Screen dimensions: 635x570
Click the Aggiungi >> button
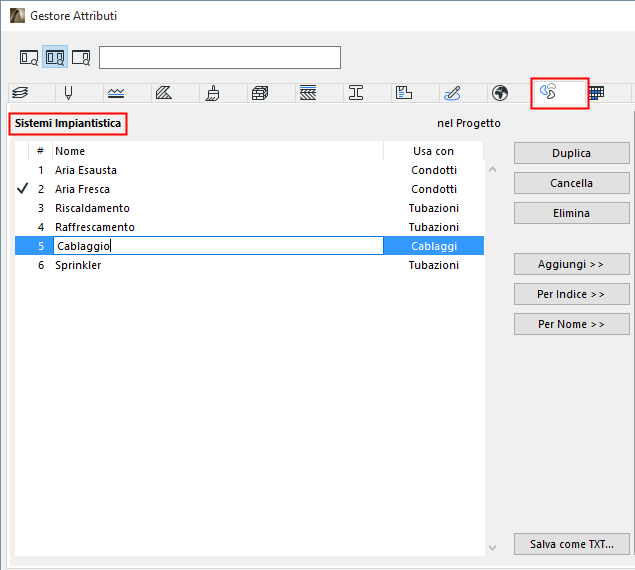click(x=571, y=264)
